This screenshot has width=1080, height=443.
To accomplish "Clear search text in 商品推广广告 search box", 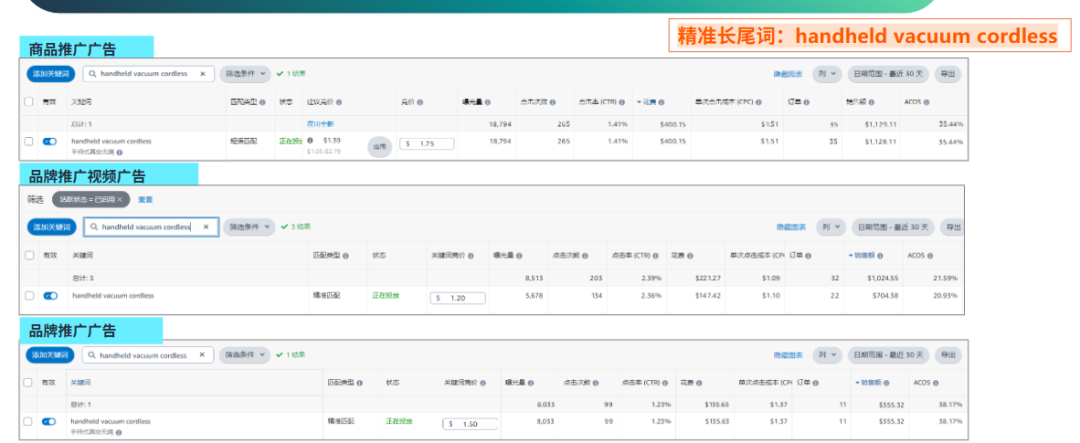I will pyautogui.click(x=202, y=74).
